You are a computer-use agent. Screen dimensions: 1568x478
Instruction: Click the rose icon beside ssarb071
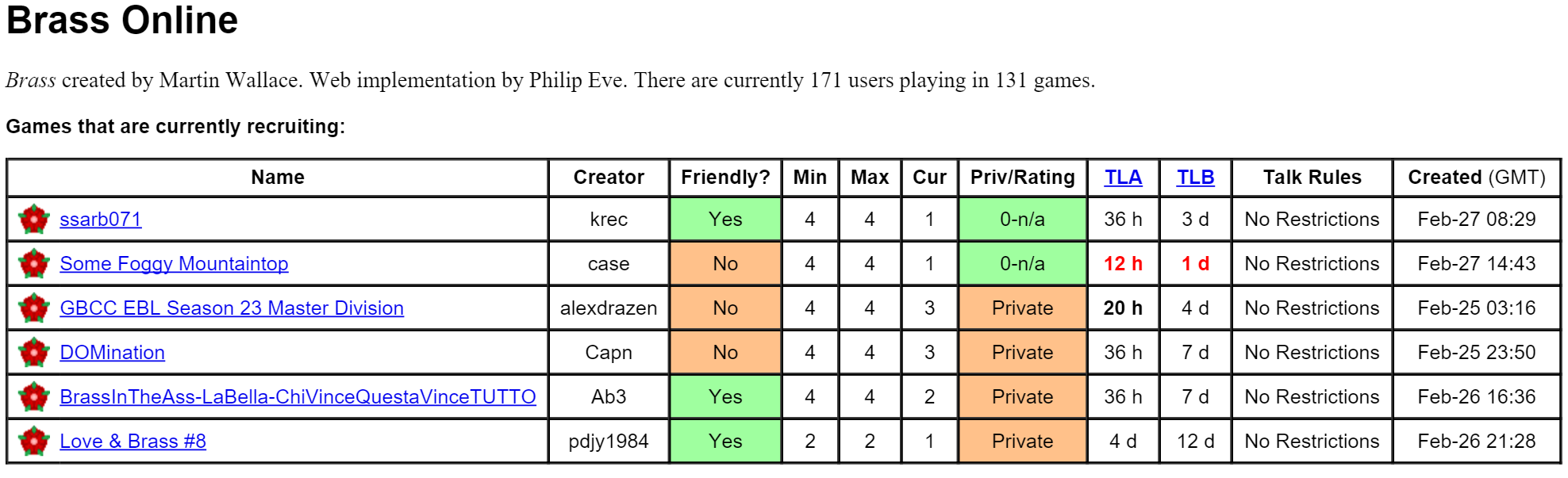(34, 220)
